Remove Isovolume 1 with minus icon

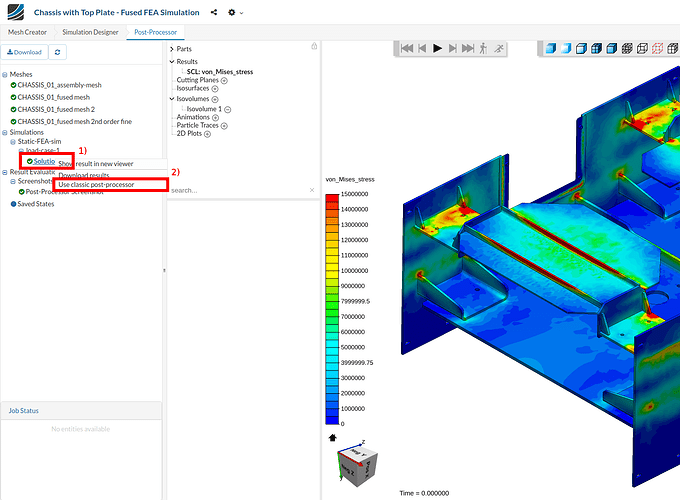click(228, 109)
